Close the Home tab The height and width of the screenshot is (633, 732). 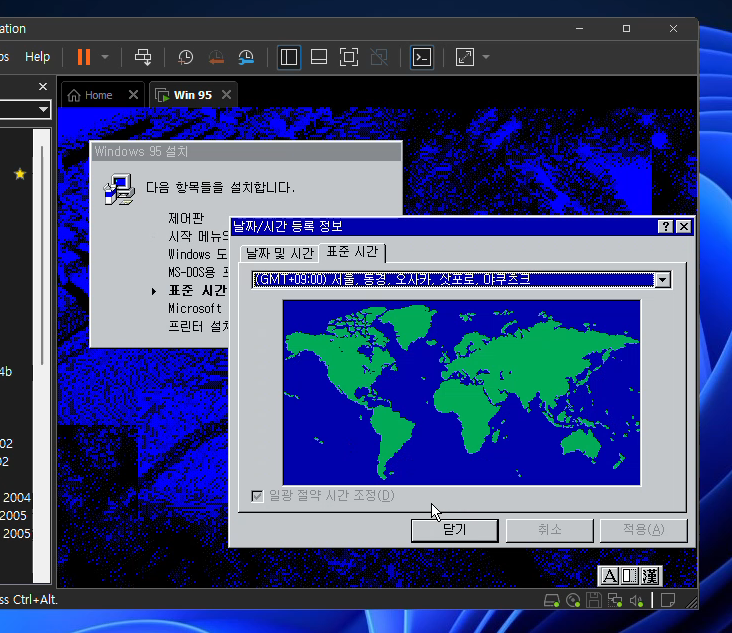point(133,95)
